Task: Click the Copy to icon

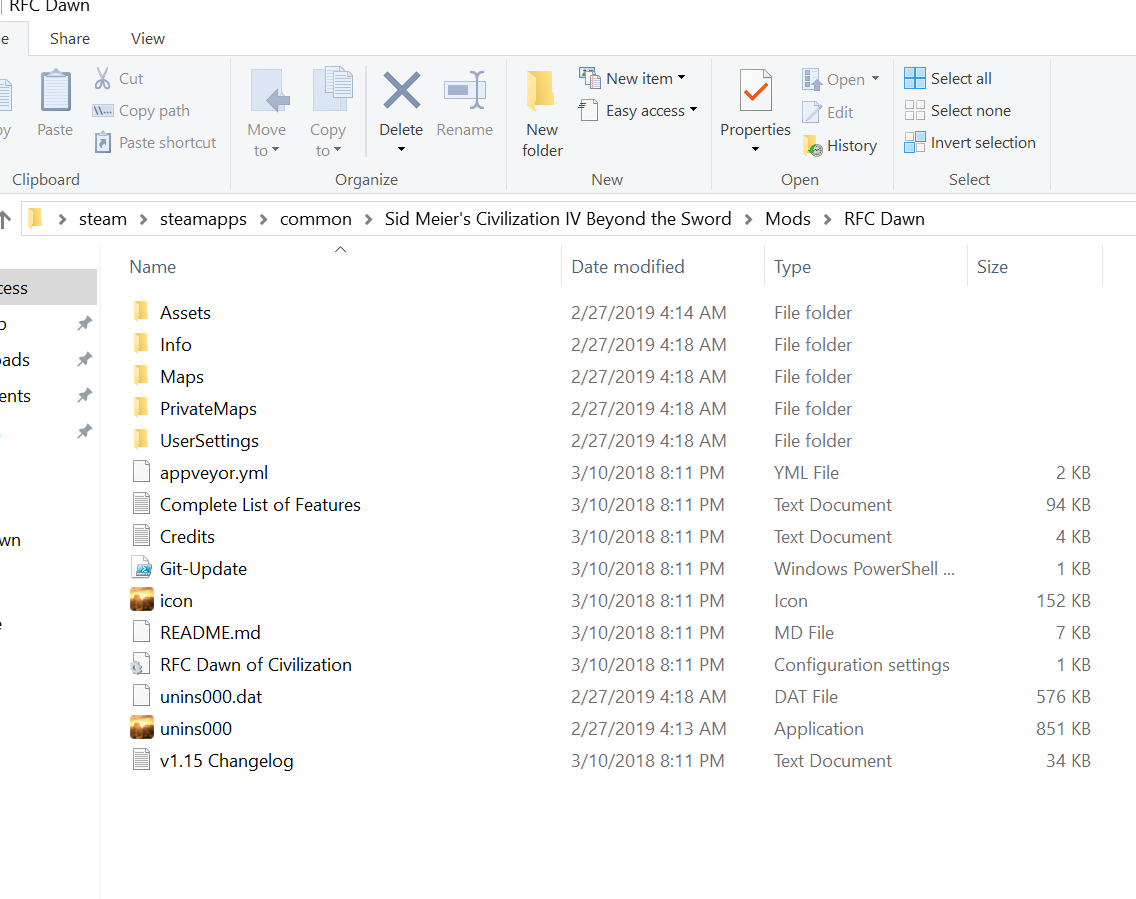Action: (332, 90)
